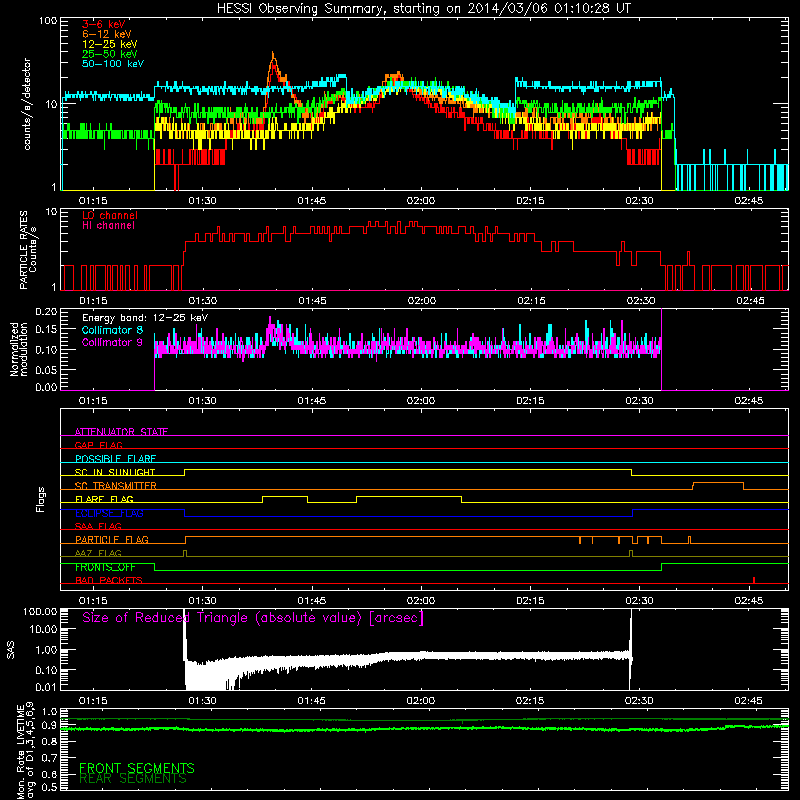Click the HI channel legend label

coord(109,226)
